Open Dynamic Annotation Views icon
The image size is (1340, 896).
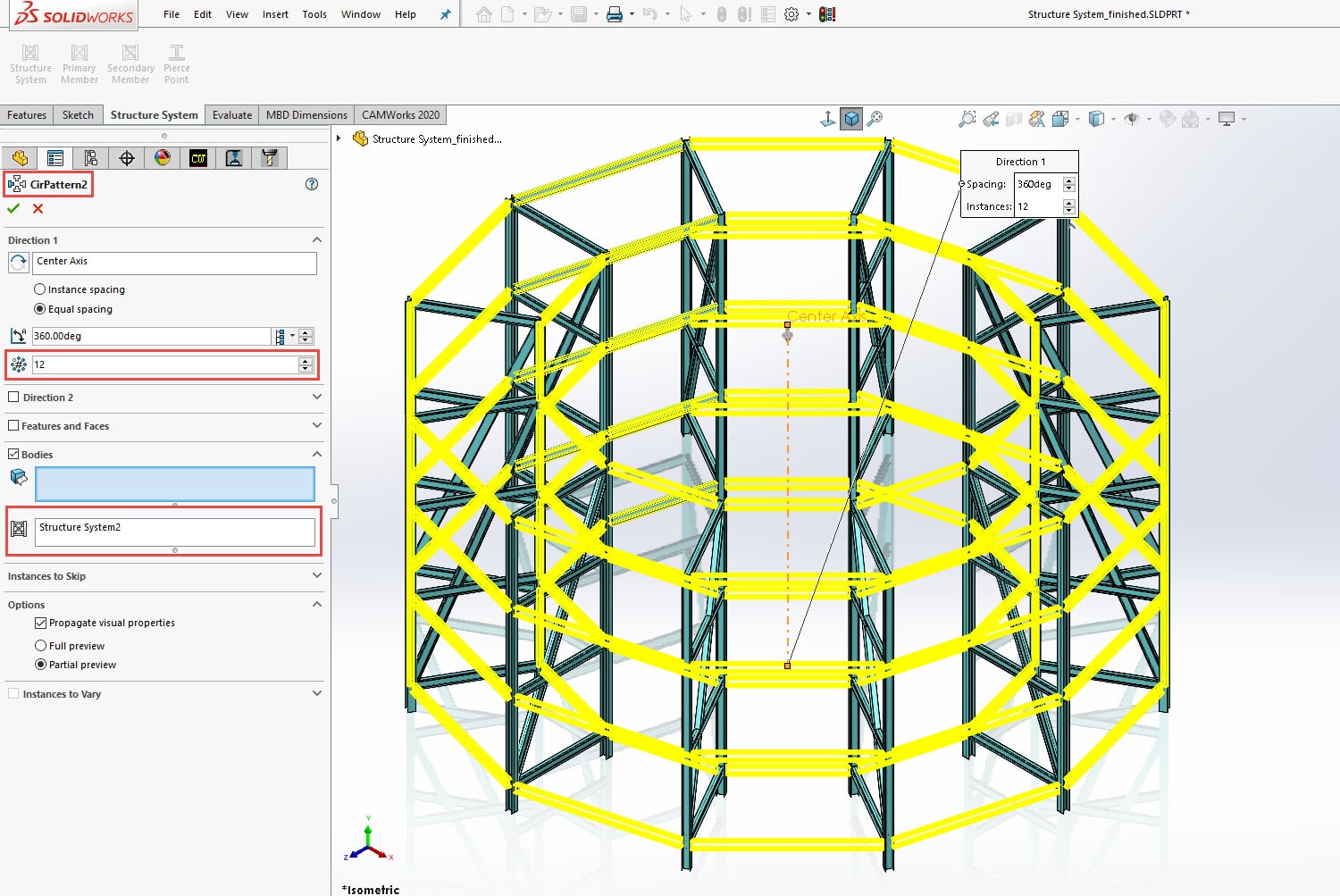[1037, 119]
